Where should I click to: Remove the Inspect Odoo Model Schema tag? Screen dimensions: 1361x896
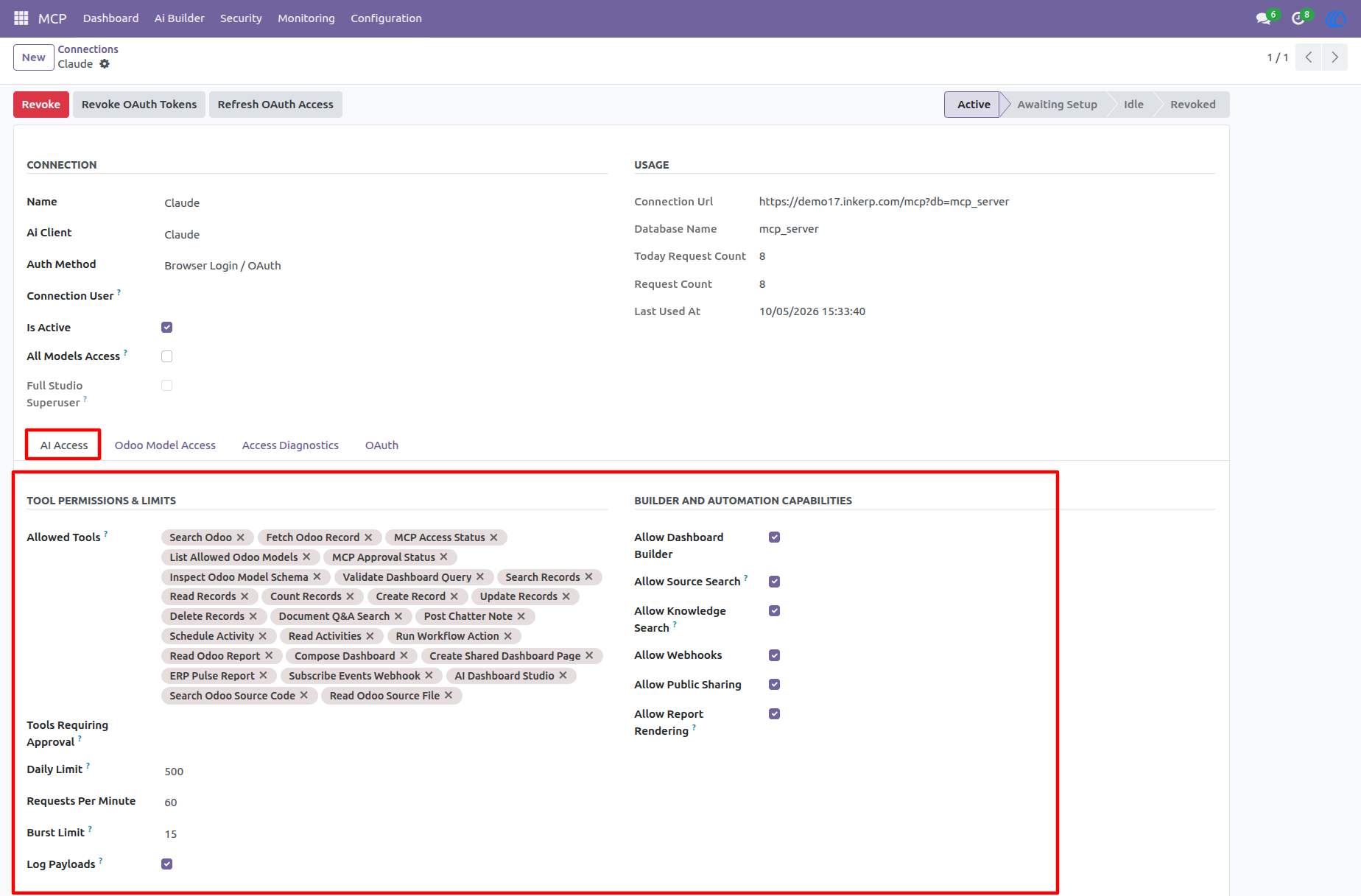(x=317, y=577)
